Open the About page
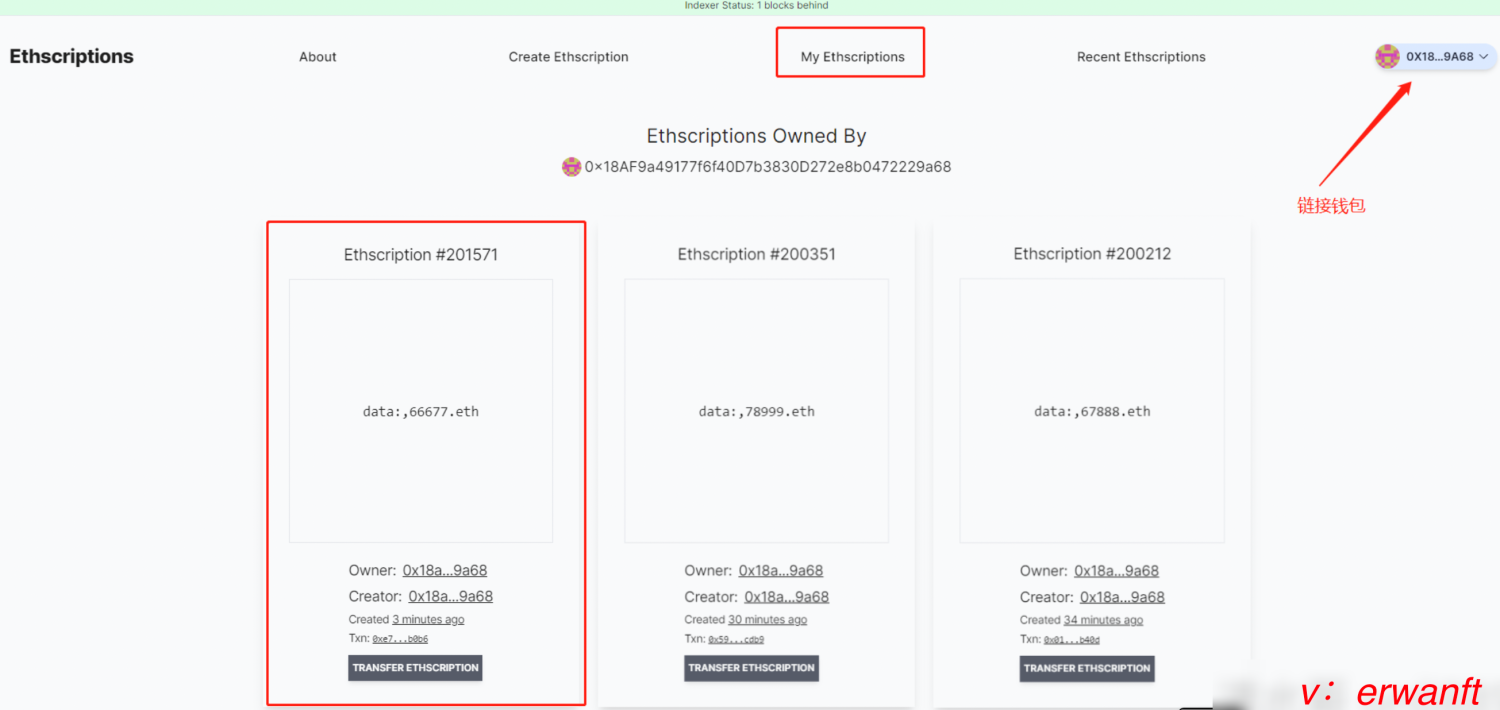The image size is (1500, 710). 318,57
